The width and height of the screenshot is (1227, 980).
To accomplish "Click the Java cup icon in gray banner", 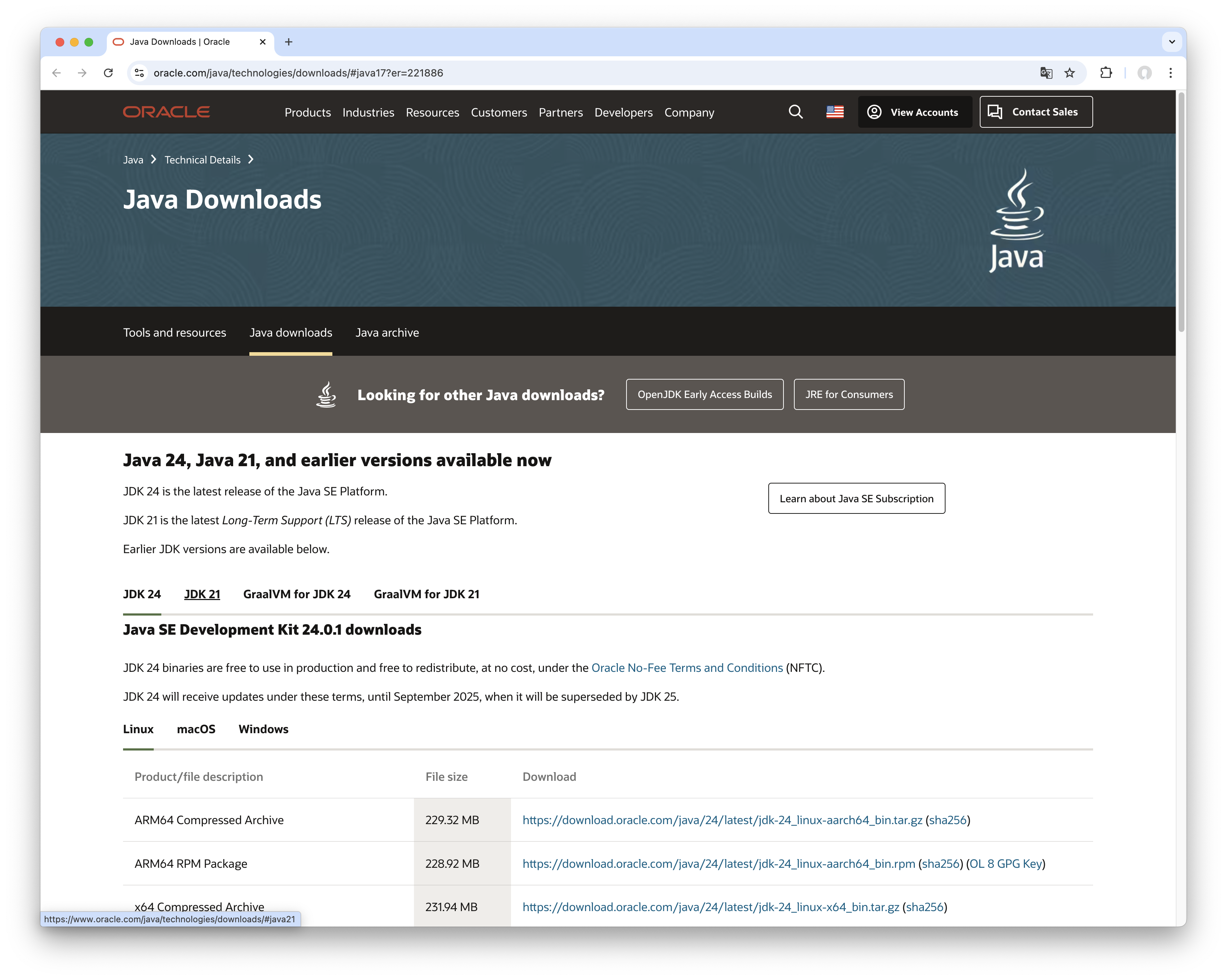I will click(x=326, y=394).
